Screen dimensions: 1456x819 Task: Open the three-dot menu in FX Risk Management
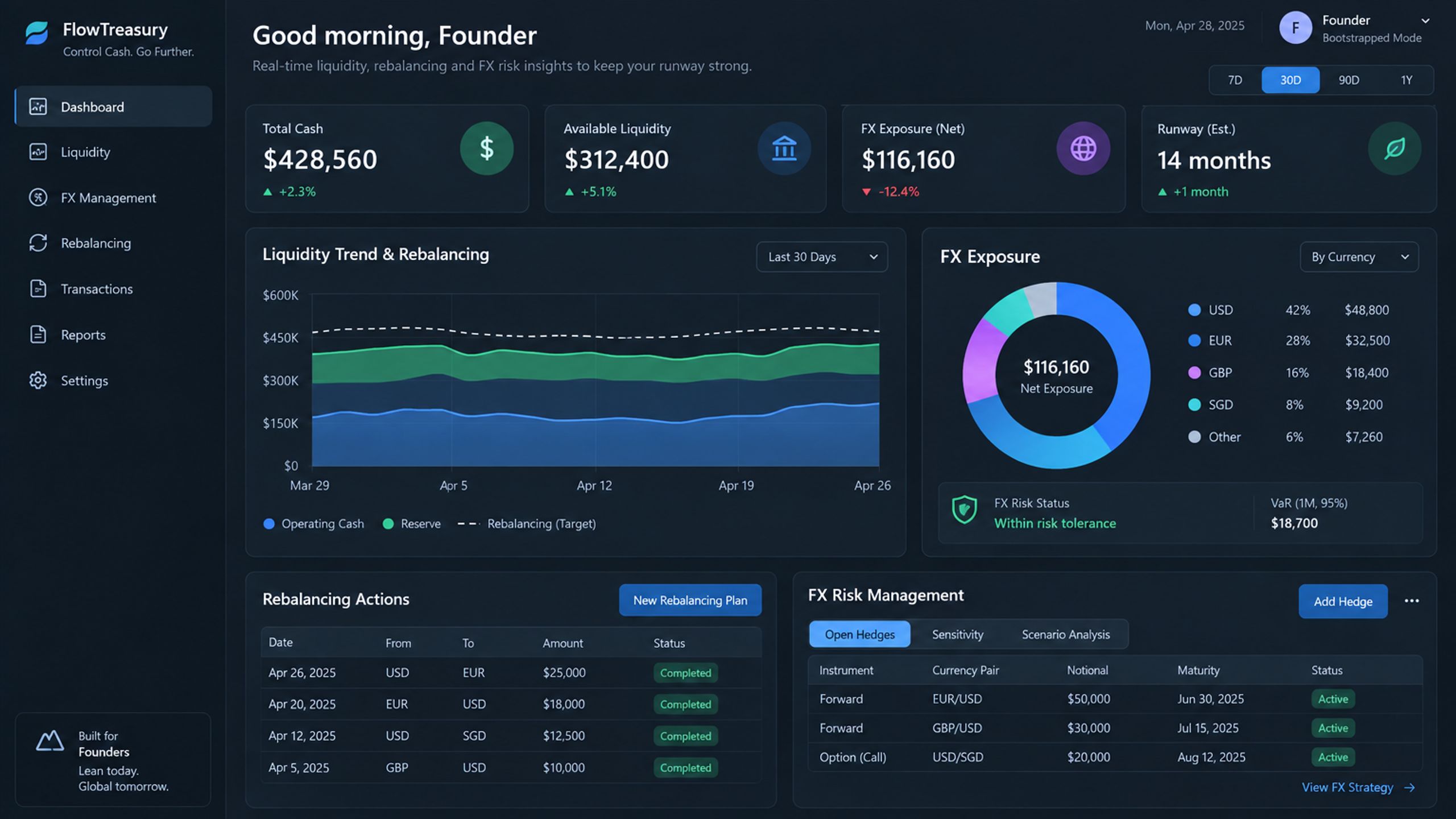click(x=1412, y=601)
